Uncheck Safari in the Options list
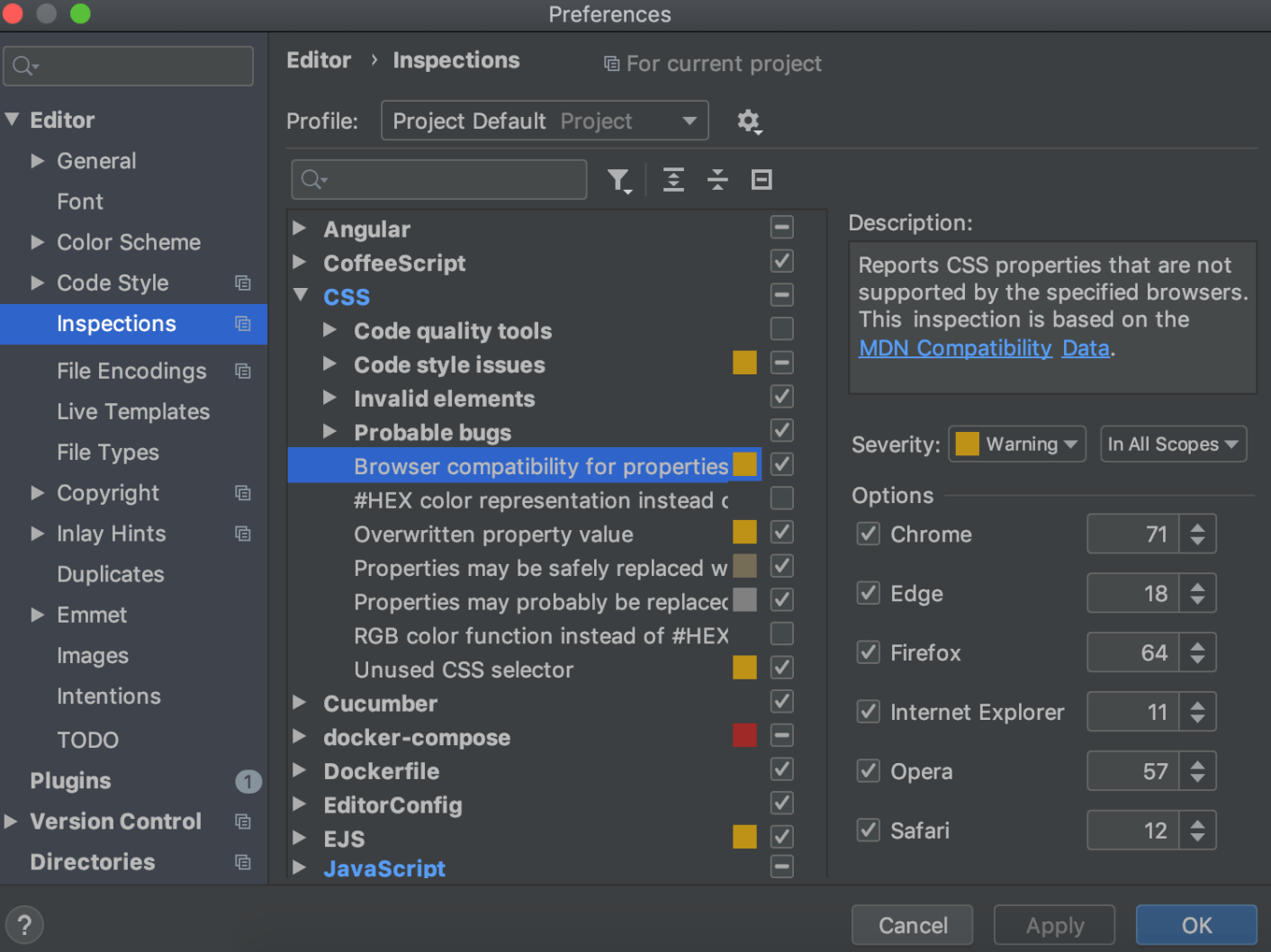Screen dimensions: 1271x952 tap(867, 830)
